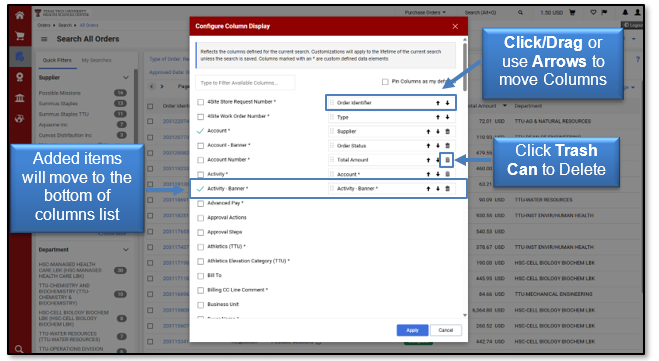
Task: Open notifications bell icon
Action: pos(625,13)
